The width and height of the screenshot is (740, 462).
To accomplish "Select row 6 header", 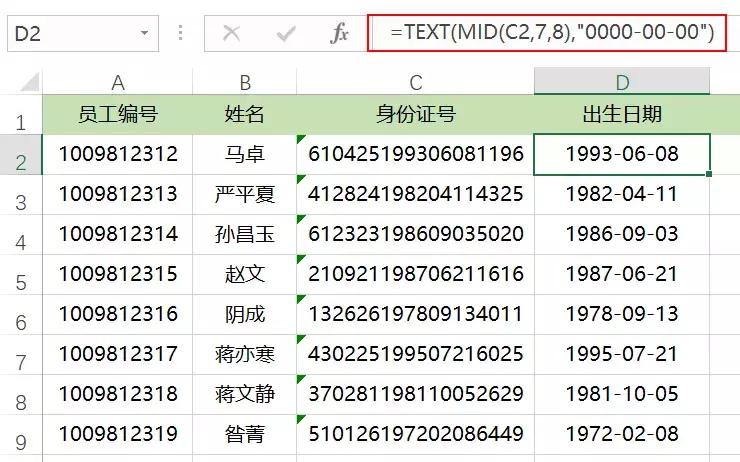I will click(21, 315).
